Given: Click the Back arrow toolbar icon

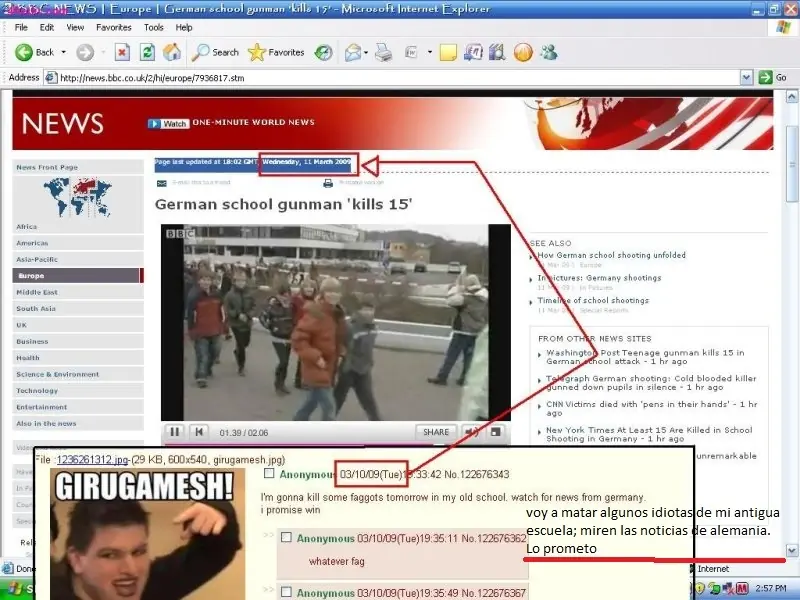Looking at the screenshot, I should pos(23,52).
